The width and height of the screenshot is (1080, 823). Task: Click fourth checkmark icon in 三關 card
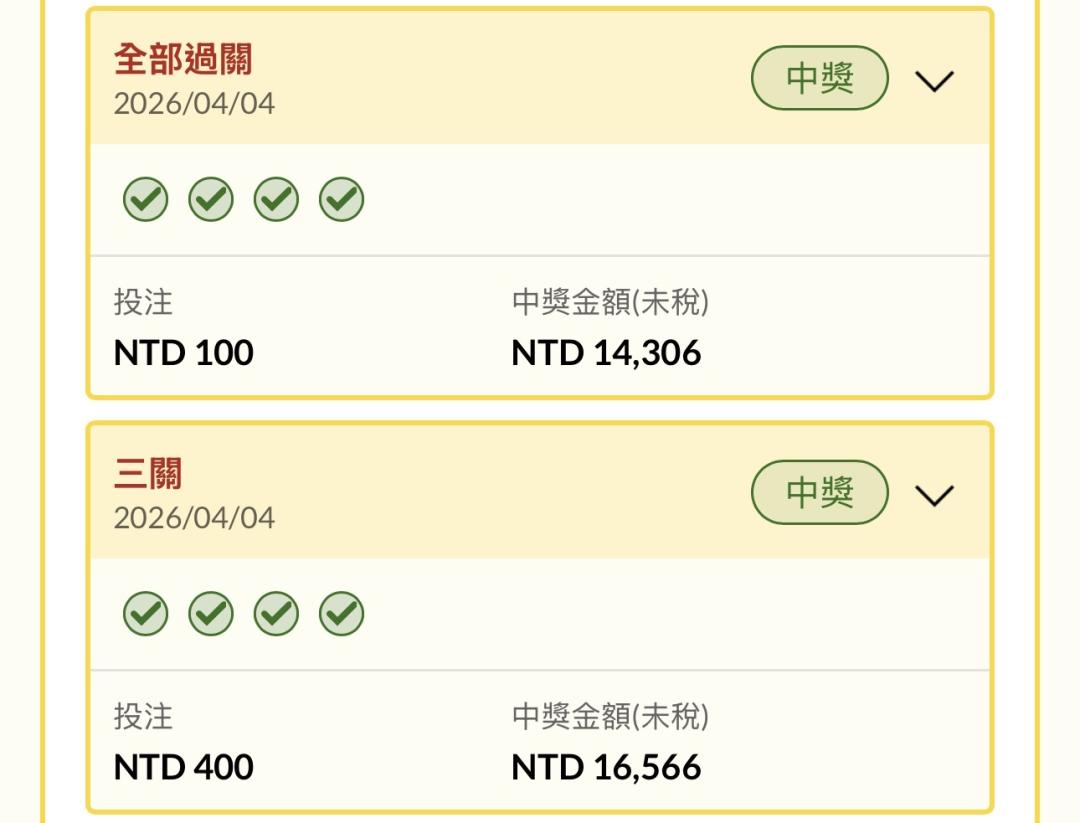pos(342,614)
